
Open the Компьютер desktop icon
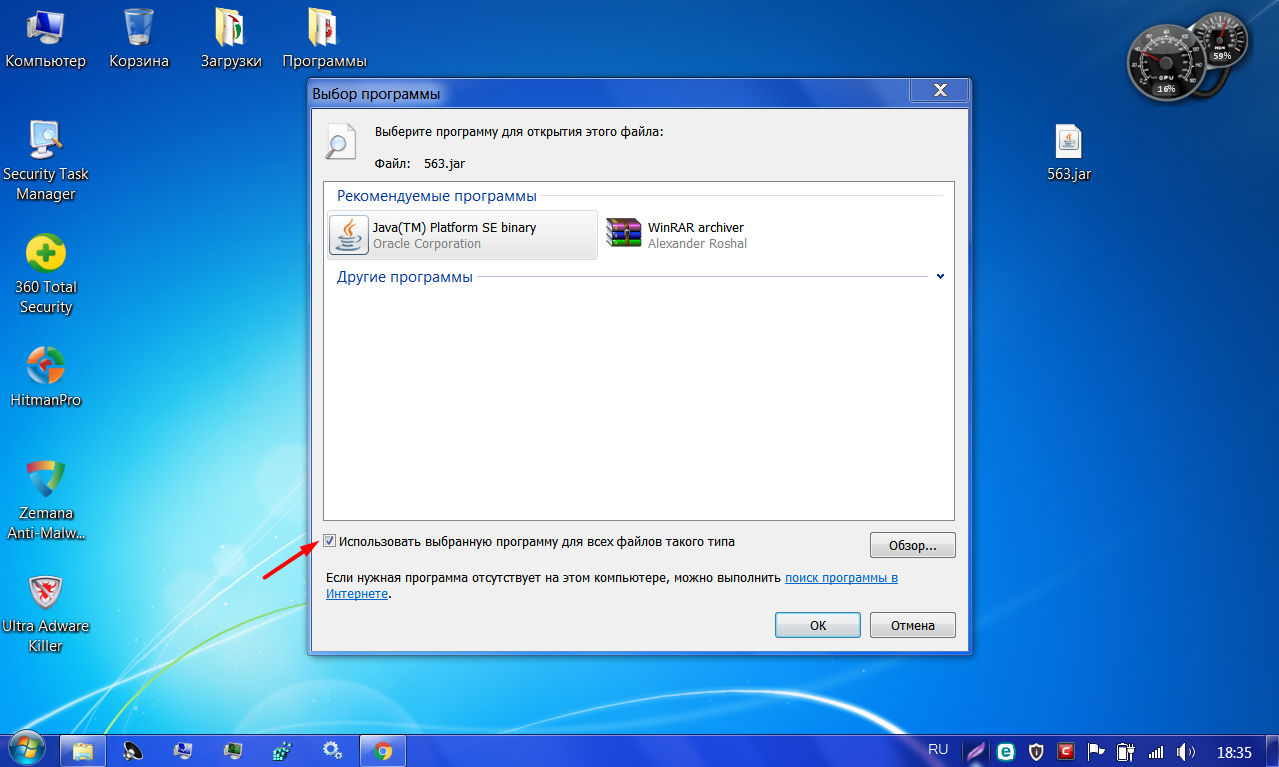(x=46, y=40)
